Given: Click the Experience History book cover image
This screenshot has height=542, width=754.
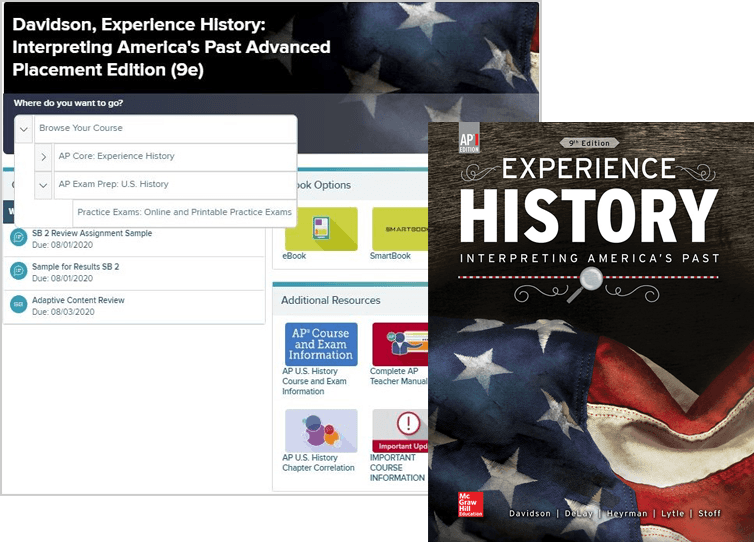Looking at the screenshot, I should pos(591,332).
